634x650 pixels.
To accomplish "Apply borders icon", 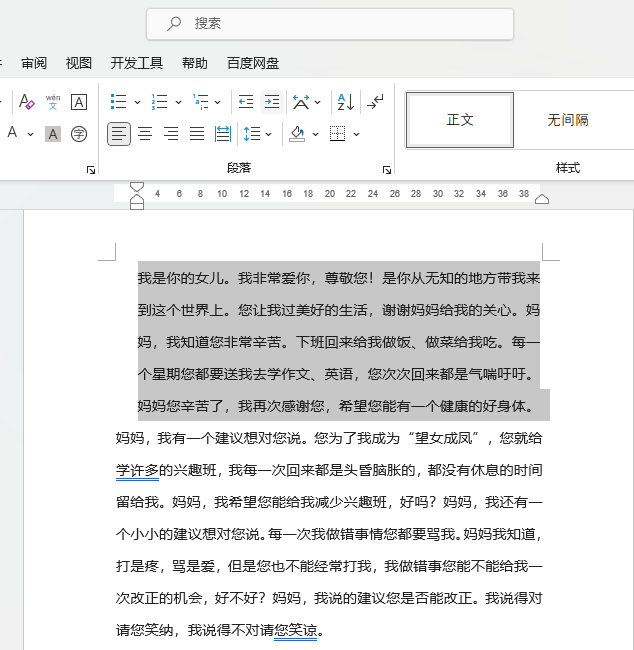I will (x=337, y=134).
